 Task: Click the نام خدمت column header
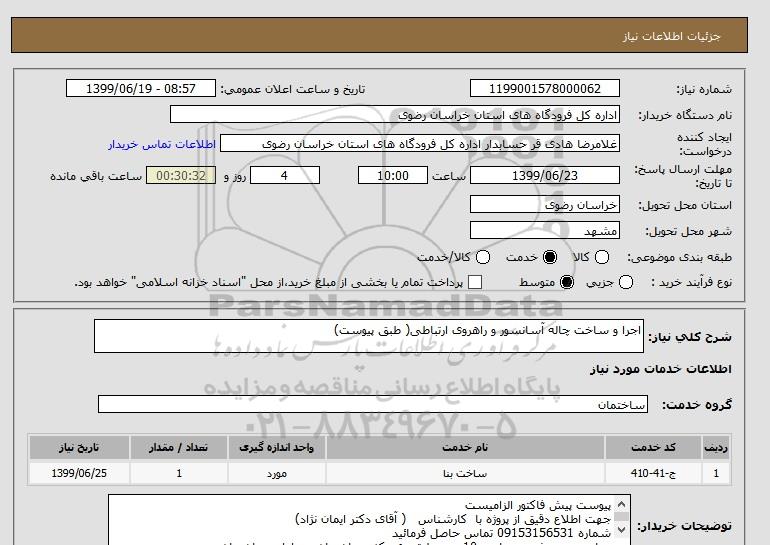tap(465, 447)
